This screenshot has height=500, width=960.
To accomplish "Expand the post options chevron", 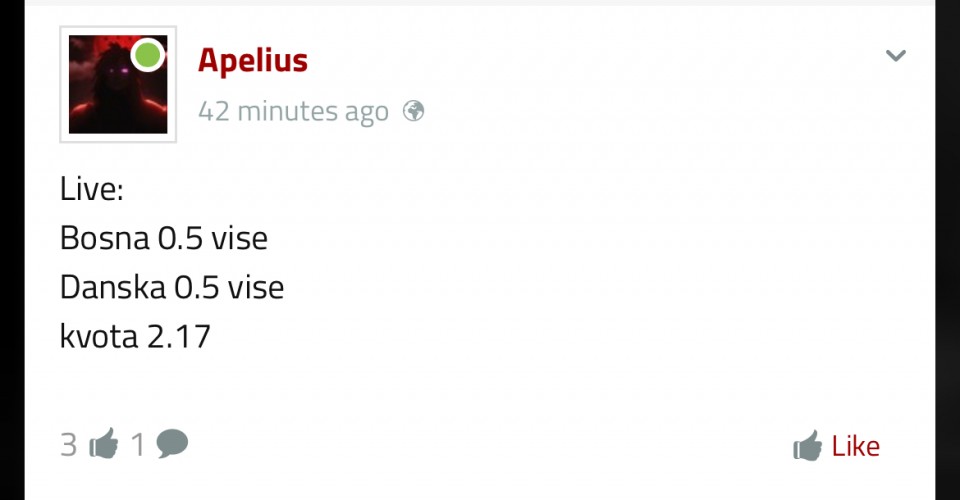I will pos(895,56).
